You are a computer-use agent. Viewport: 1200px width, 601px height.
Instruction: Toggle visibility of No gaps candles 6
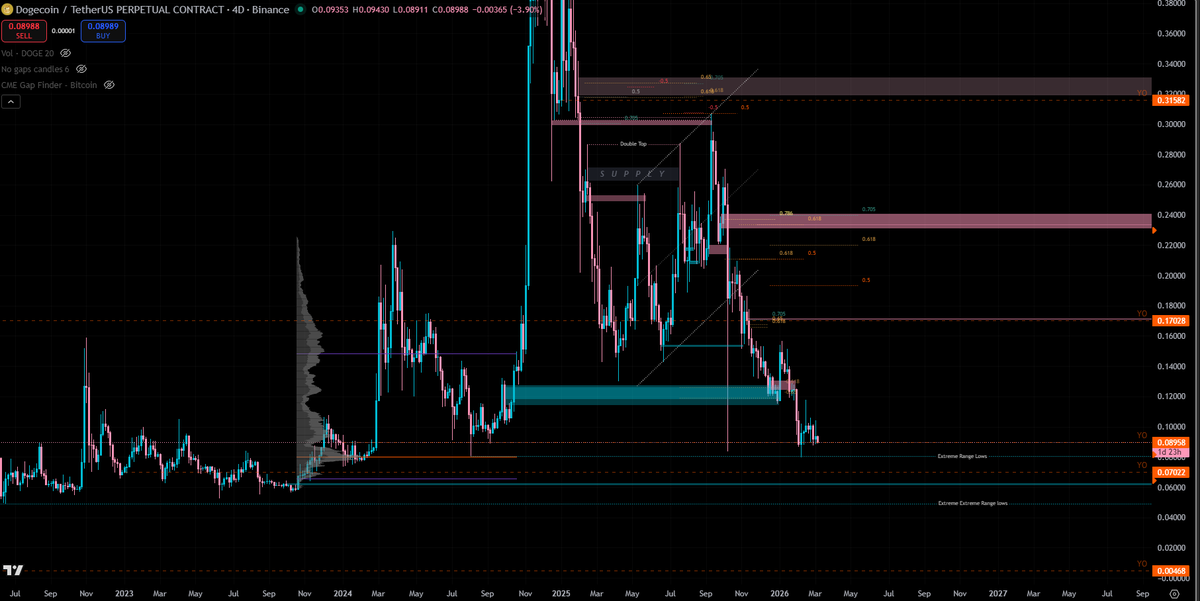81,69
